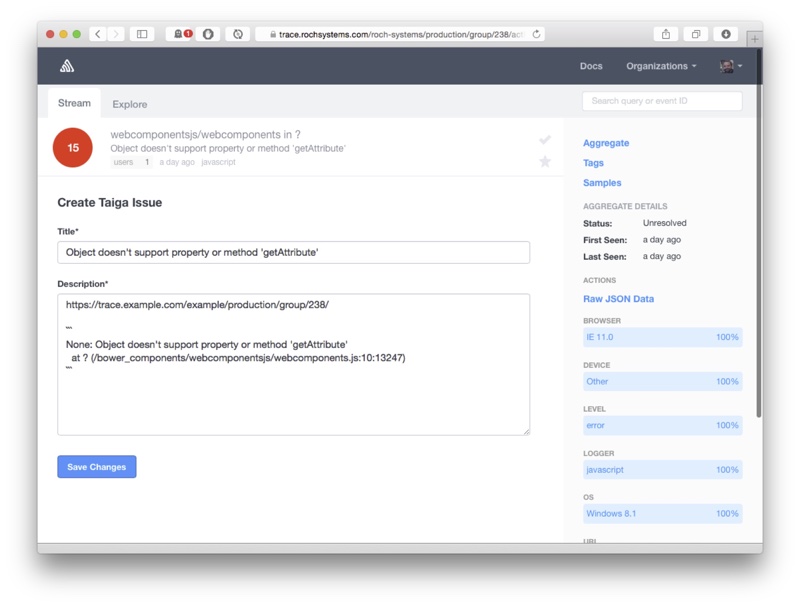The height and width of the screenshot is (607, 800).
Task: Click the Create Taiga Issue heading
Action: point(109,203)
